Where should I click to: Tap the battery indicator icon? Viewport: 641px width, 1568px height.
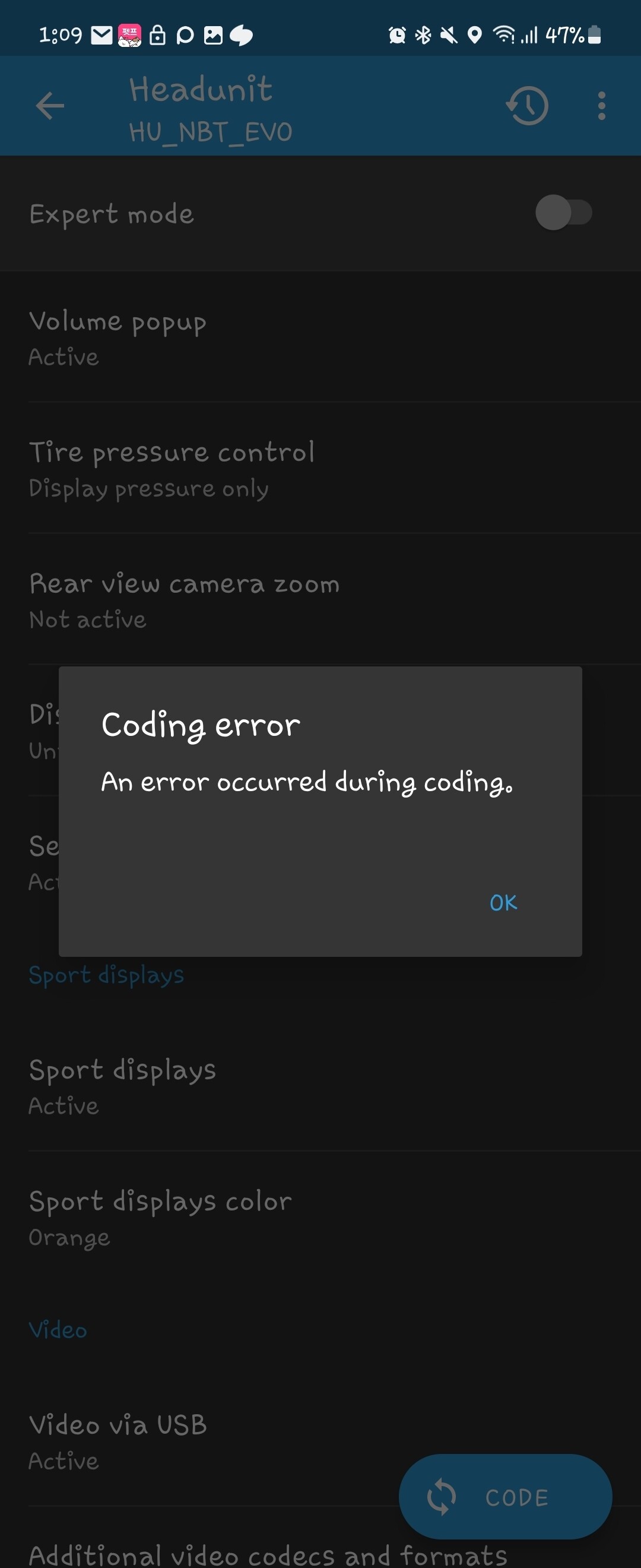tap(595, 34)
